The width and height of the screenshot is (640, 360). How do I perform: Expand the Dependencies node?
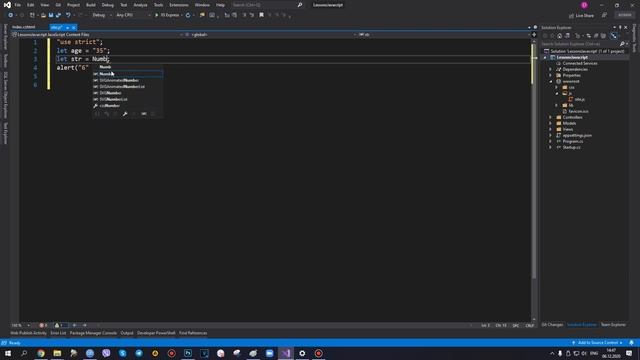click(x=551, y=69)
